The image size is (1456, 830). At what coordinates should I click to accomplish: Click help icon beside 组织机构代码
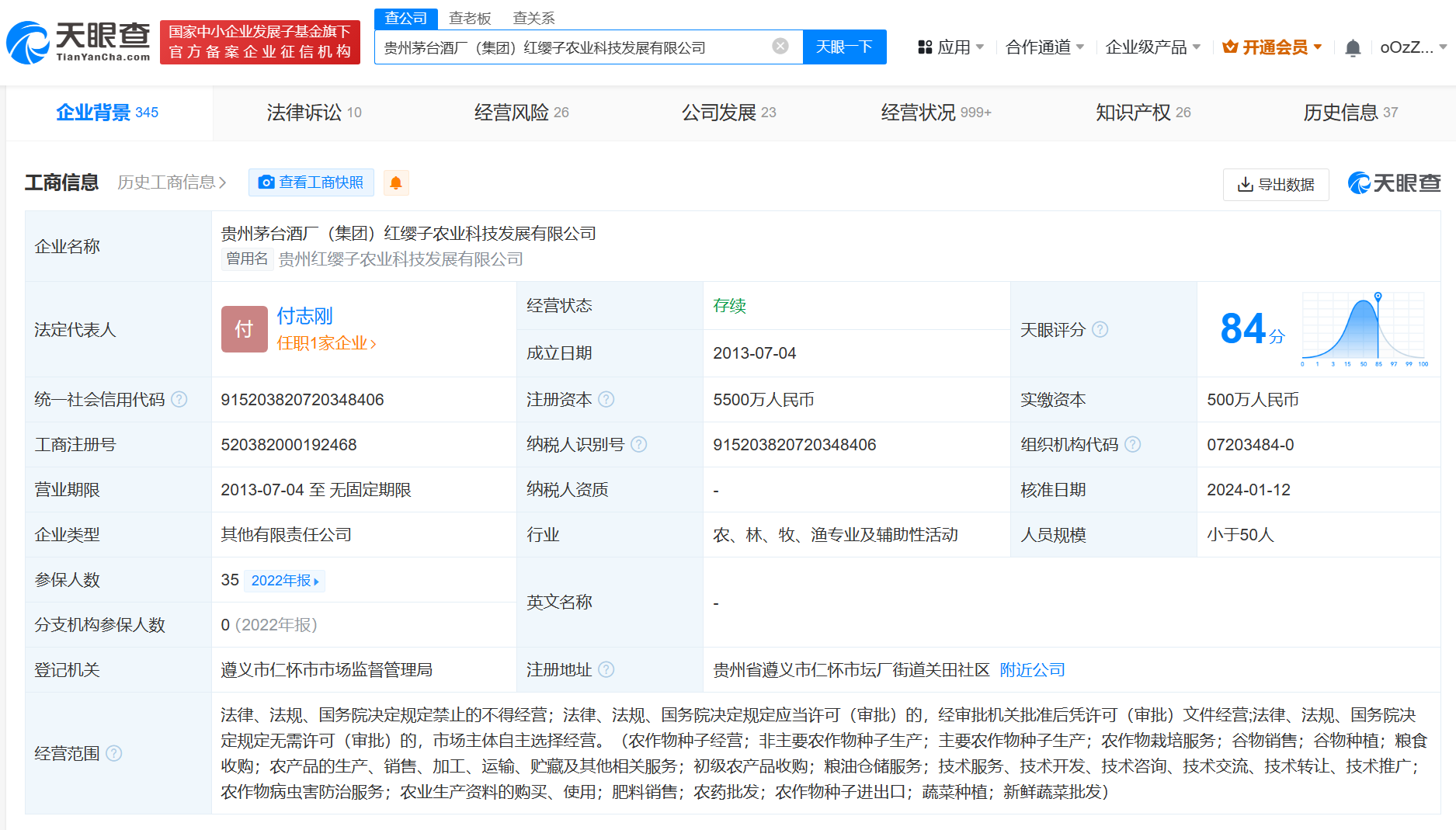click(1133, 445)
